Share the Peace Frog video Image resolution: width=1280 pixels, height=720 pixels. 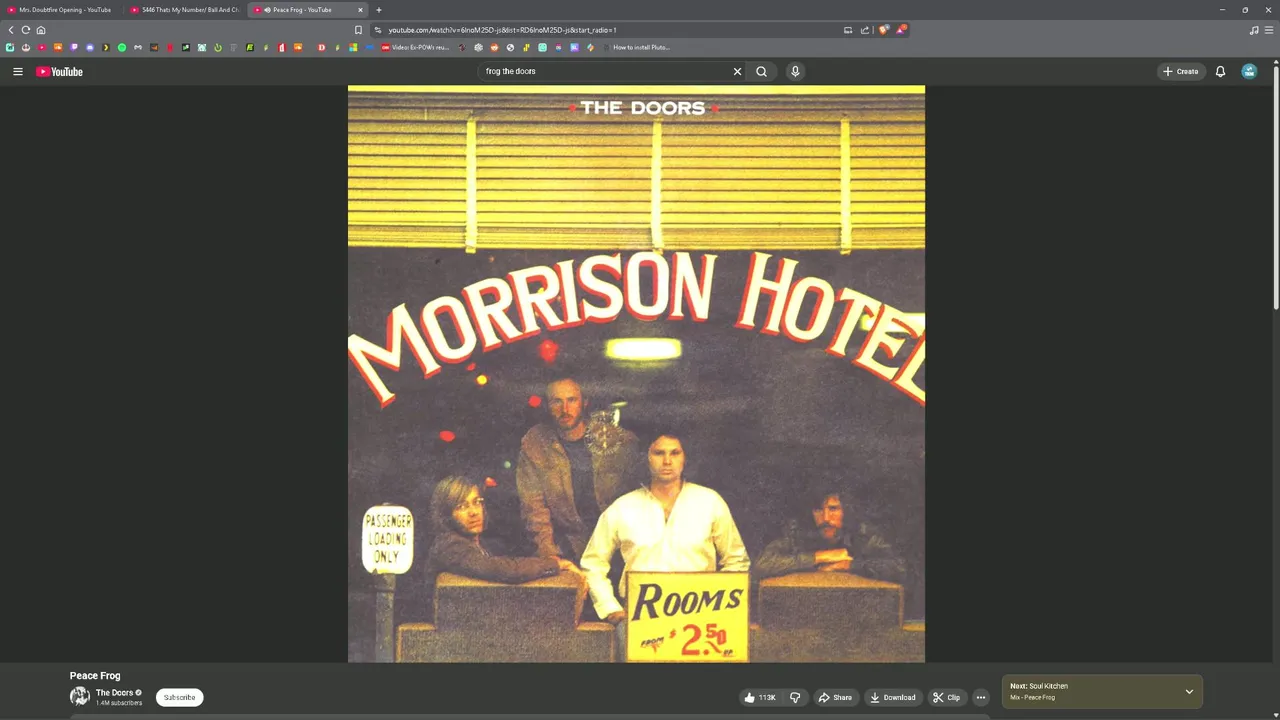(835, 697)
